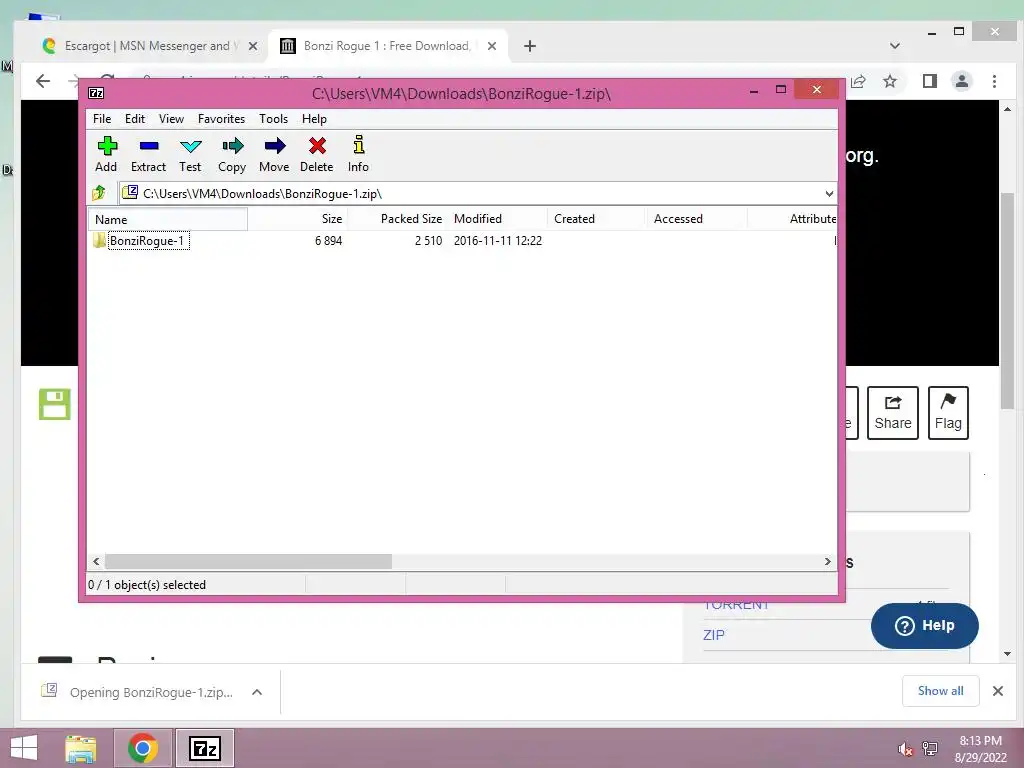Click Chrome share page icon
Screen dimensions: 1024x768
(858, 82)
